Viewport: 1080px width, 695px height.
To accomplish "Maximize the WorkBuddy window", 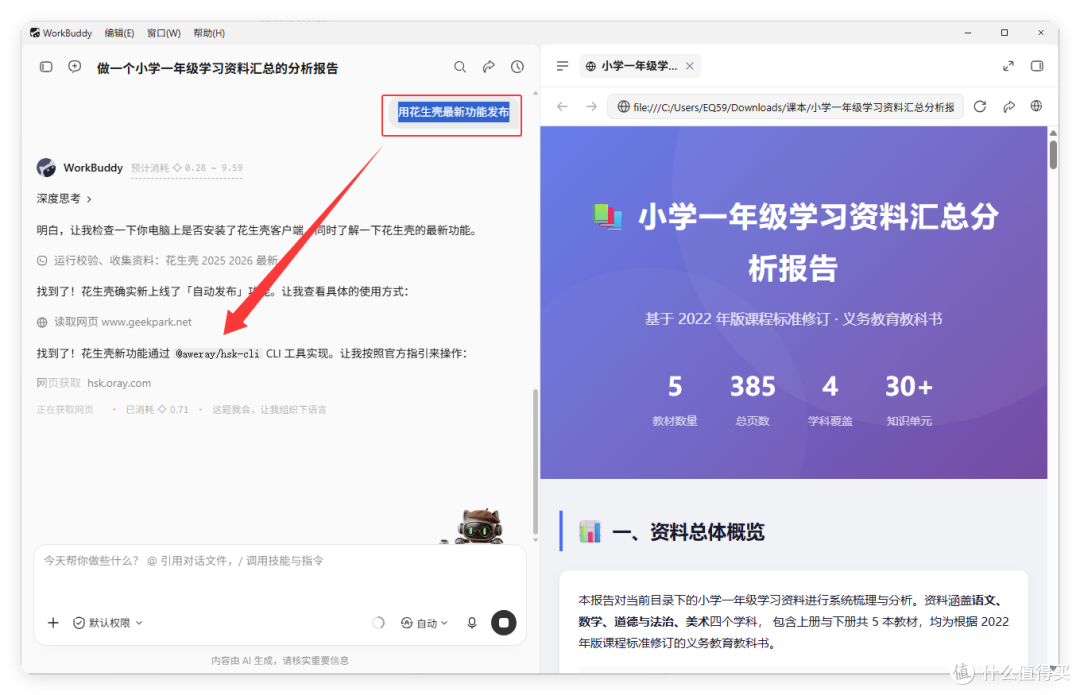I will click(1004, 32).
